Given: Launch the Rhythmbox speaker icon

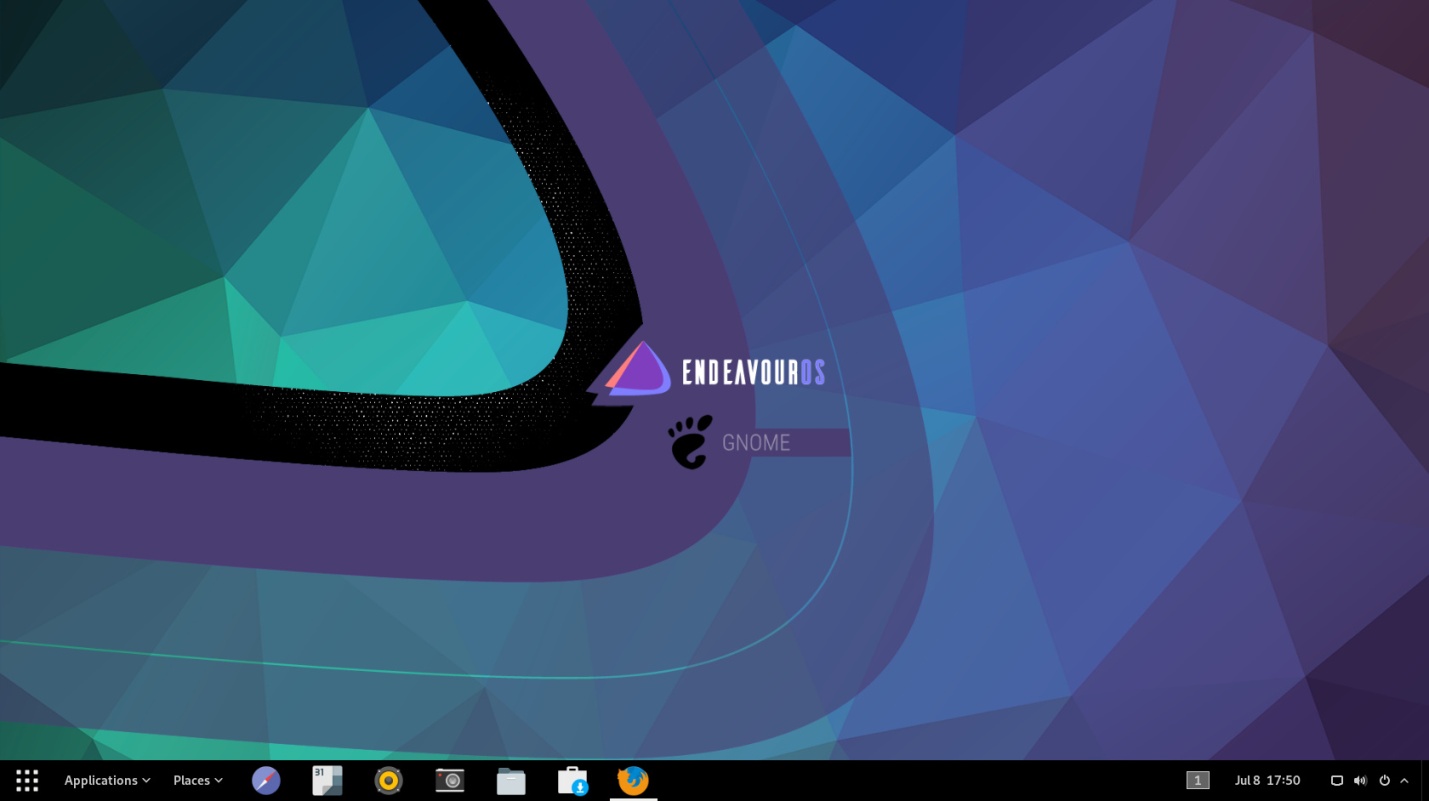Looking at the screenshot, I should (x=388, y=780).
